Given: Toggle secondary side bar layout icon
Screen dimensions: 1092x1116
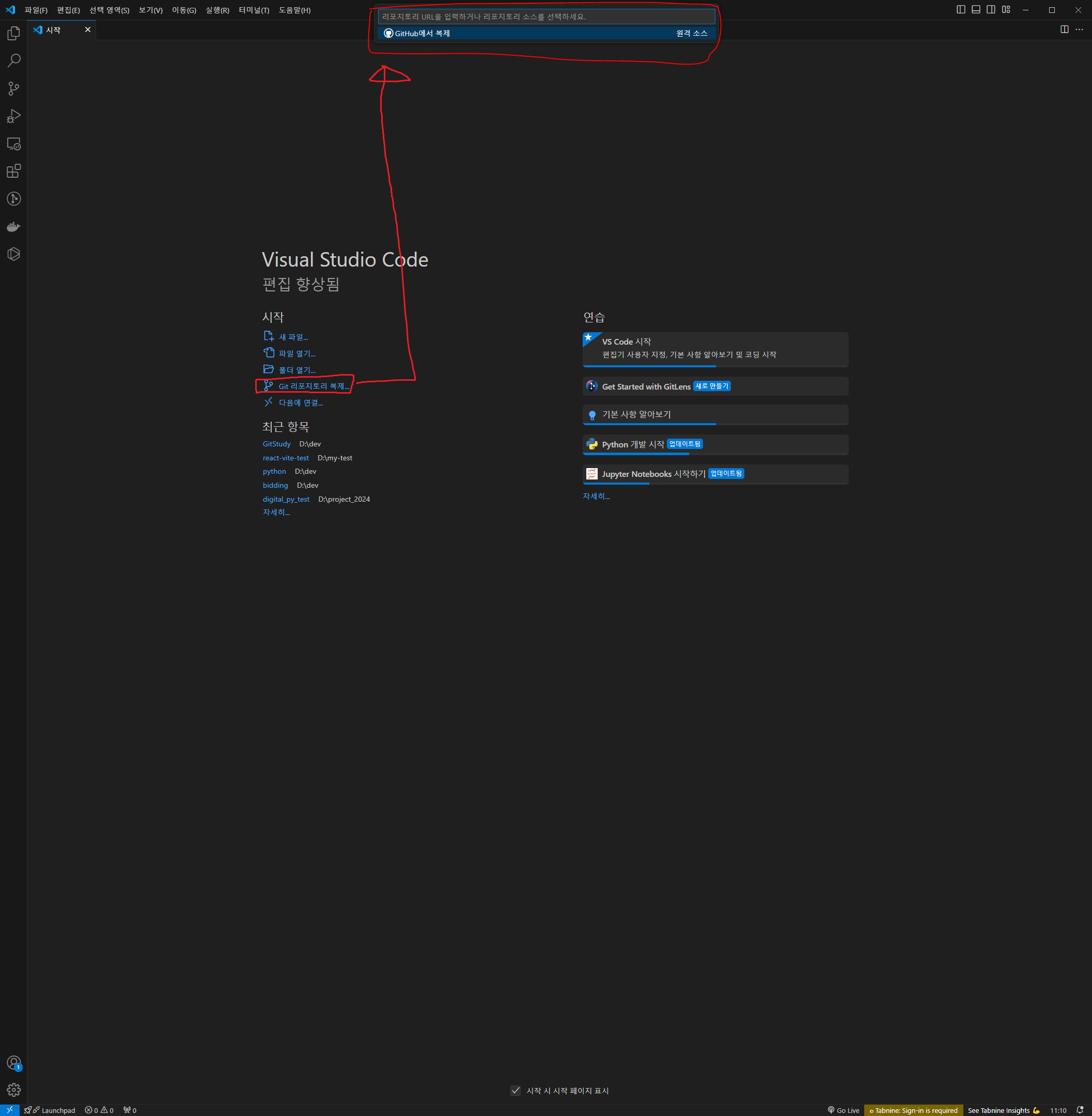Looking at the screenshot, I should pyautogui.click(x=991, y=10).
